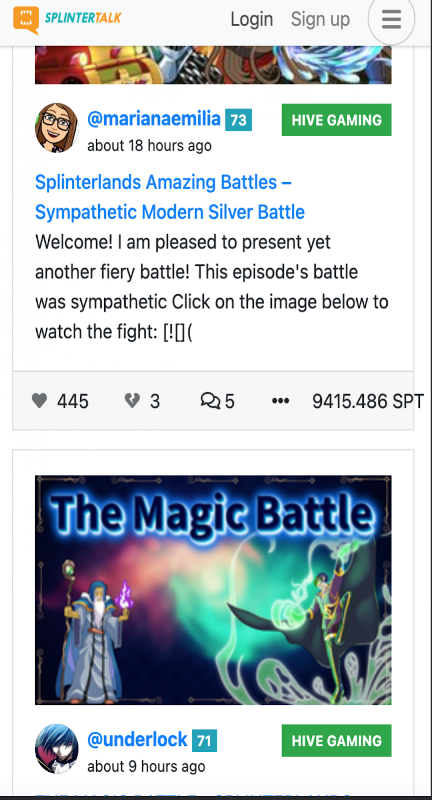The width and height of the screenshot is (432, 800).
Task: Click the underlock avatar picture
Action: click(x=57, y=748)
